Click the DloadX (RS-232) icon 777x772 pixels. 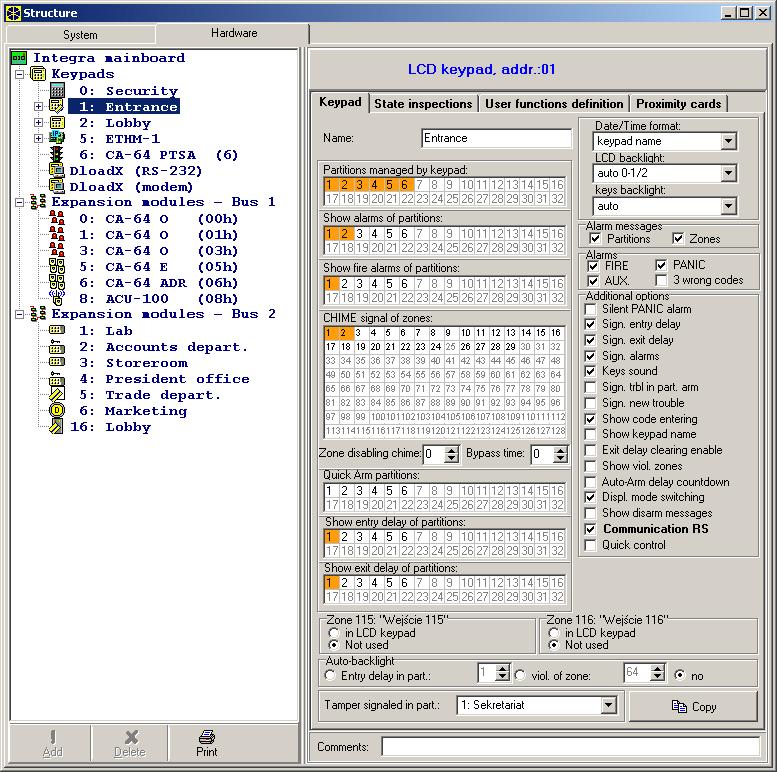pos(57,170)
